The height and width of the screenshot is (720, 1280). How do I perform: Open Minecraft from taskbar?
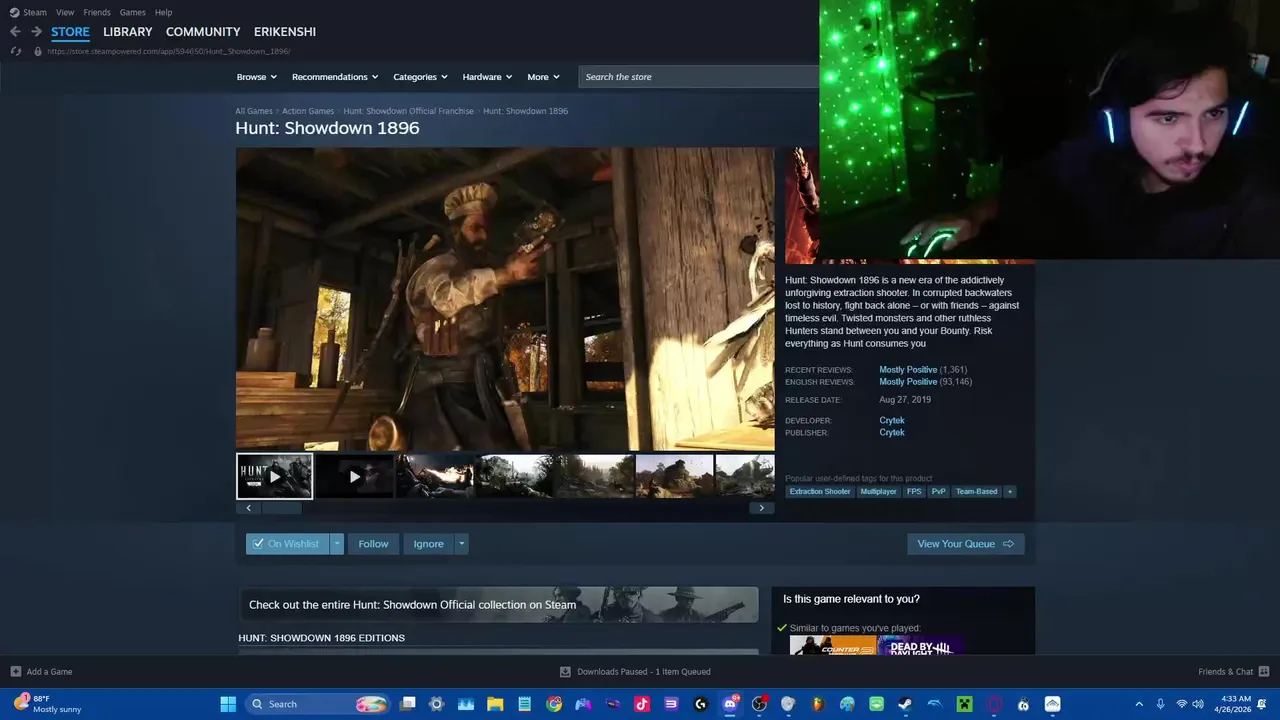[x=964, y=704]
